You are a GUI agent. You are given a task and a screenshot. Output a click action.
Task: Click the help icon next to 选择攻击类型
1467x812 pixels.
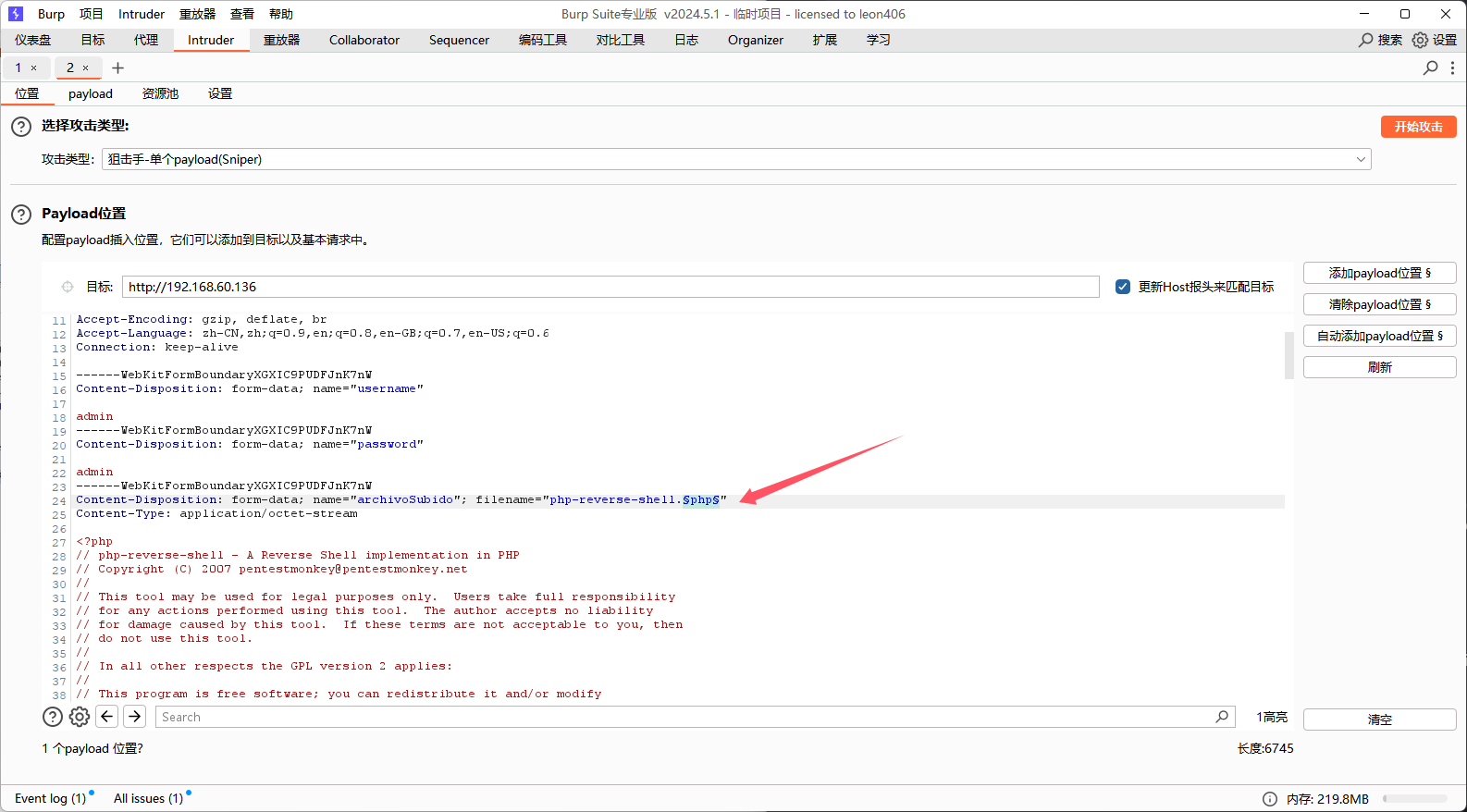(x=21, y=127)
